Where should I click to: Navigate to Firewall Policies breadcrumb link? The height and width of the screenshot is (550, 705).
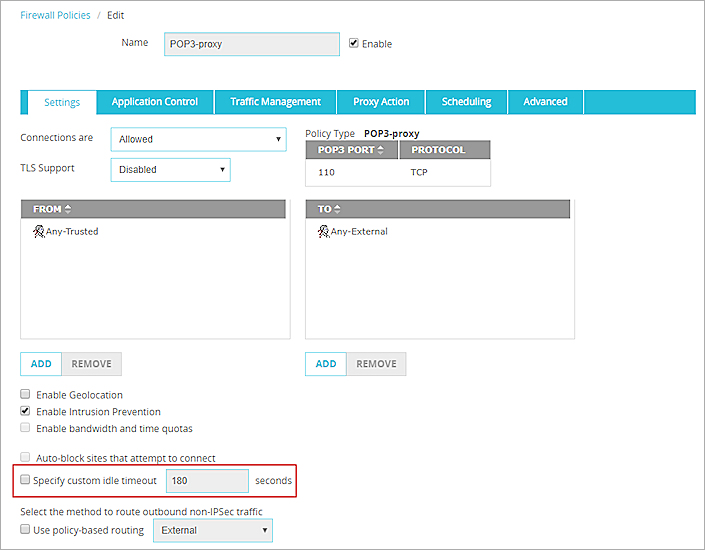click(55, 16)
